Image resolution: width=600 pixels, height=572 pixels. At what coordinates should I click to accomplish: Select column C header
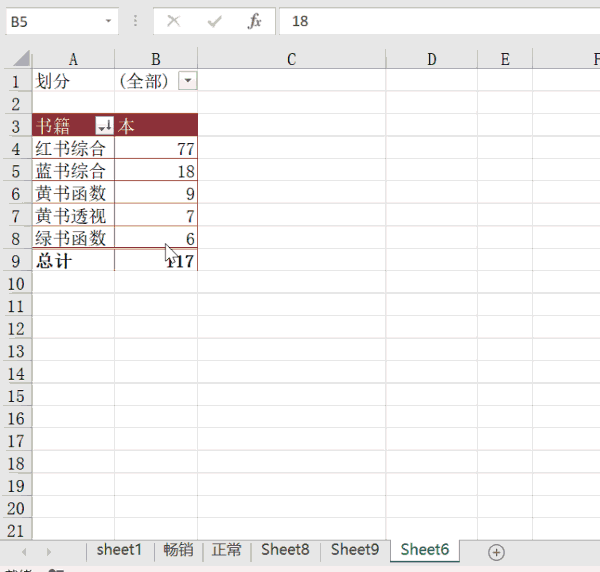292,59
